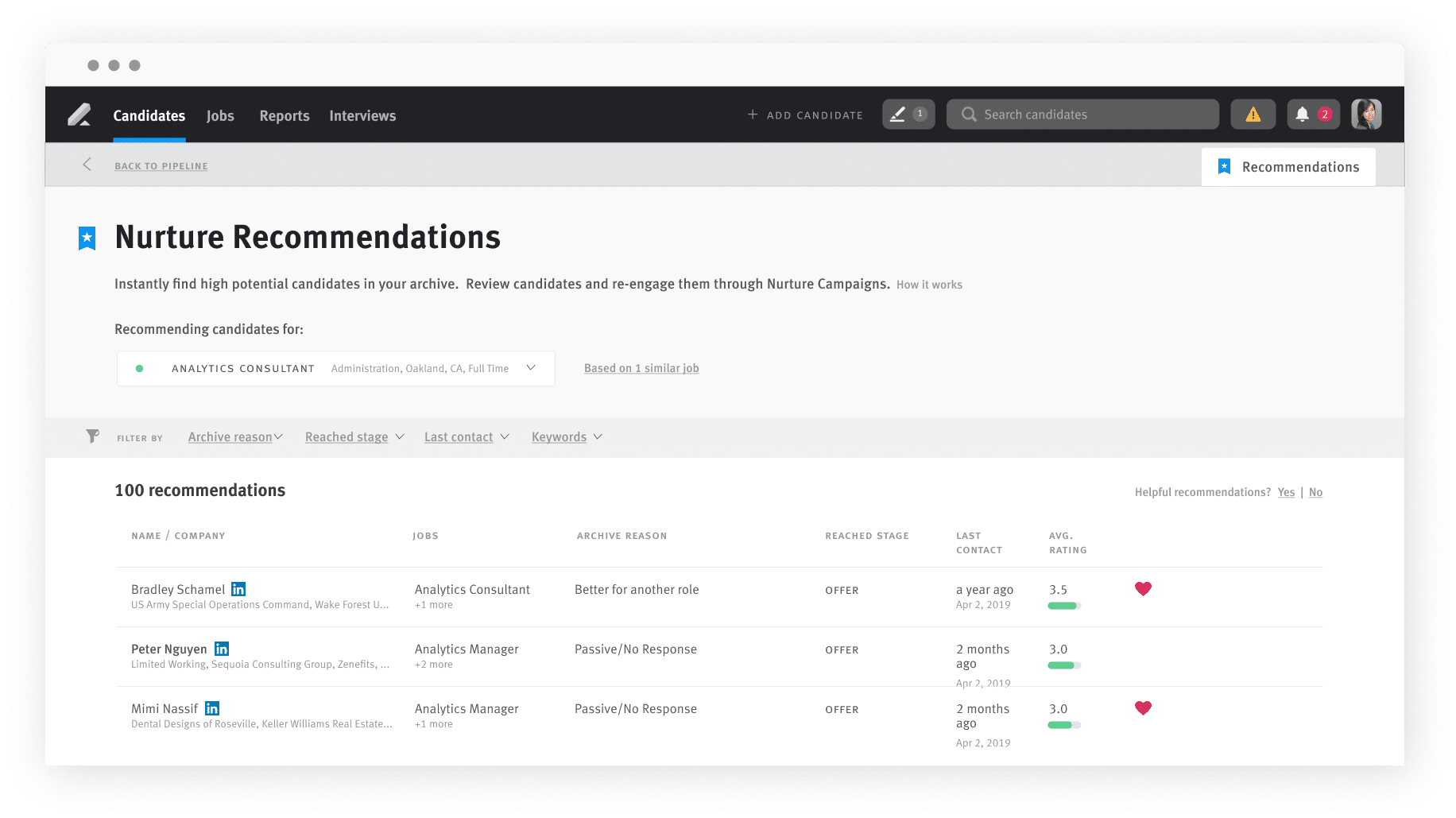Open the Keywords filter
Viewport: 1456px width, 818px height.
point(567,437)
